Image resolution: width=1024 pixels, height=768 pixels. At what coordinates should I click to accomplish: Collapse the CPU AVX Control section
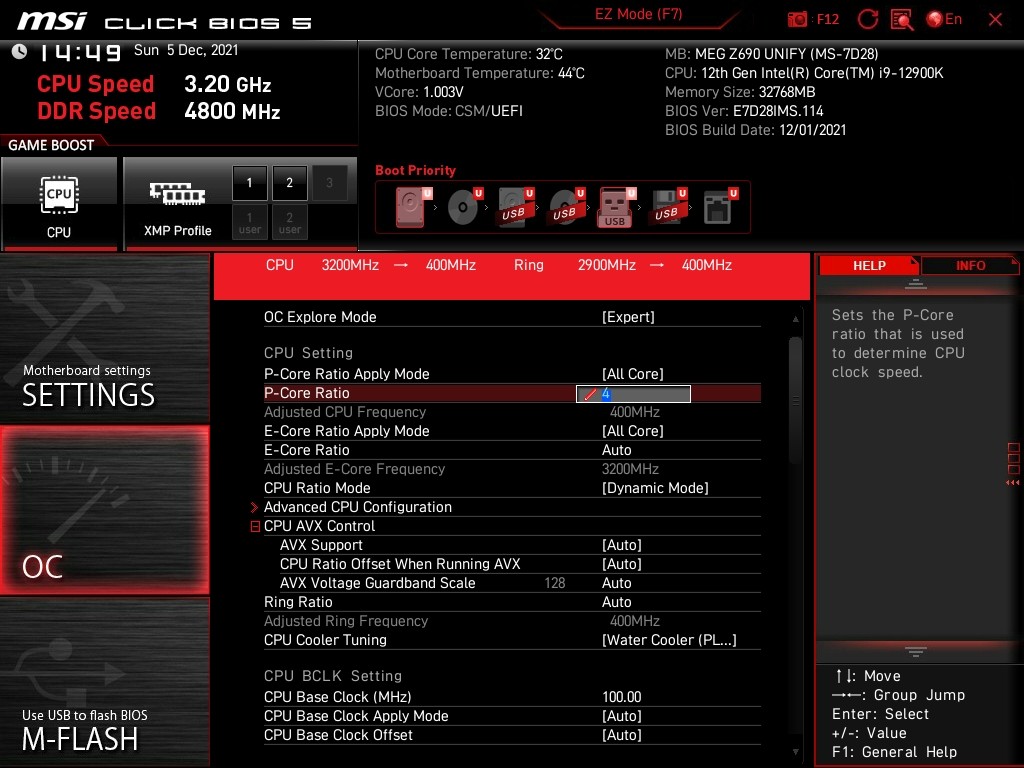pyautogui.click(x=255, y=526)
